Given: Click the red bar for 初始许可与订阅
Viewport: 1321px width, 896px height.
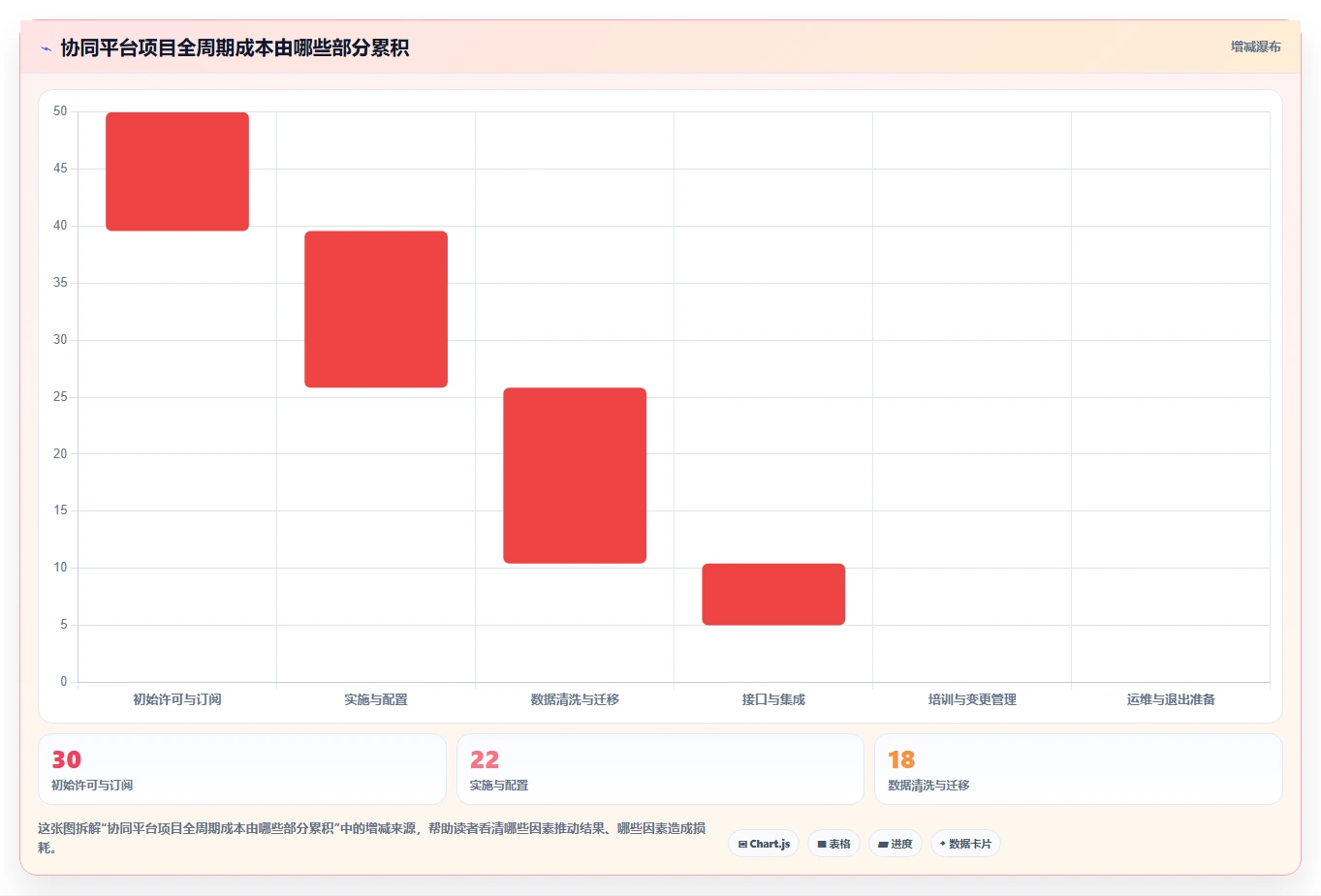Looking at the screenshot, I should pyautogui.click(x=177, y=171).
